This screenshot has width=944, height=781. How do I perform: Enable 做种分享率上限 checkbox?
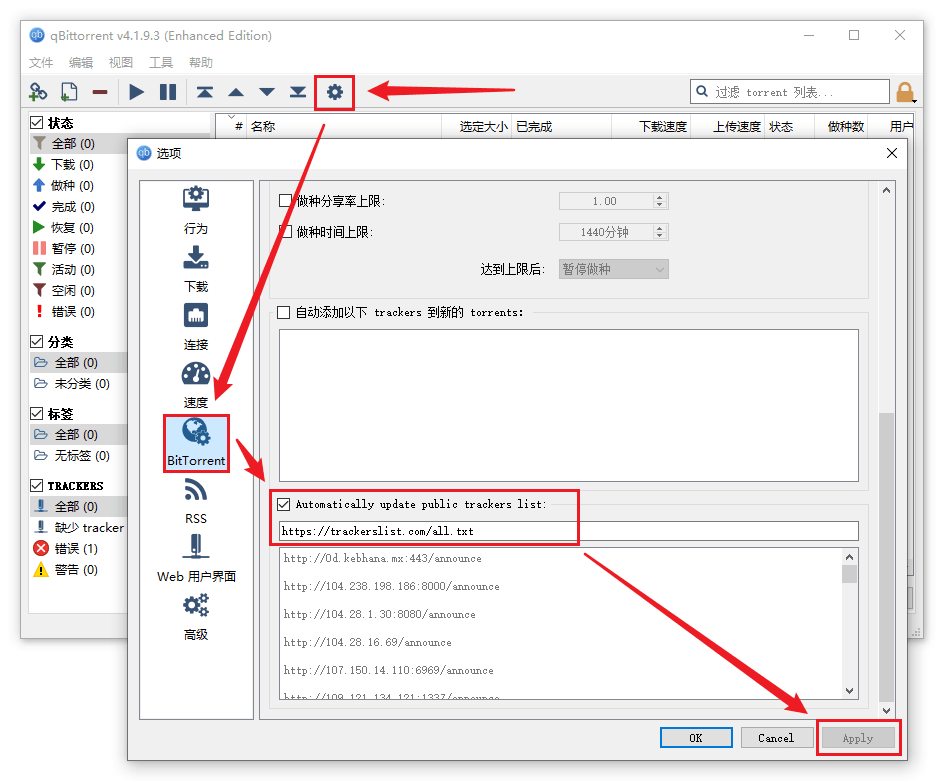click(285, 201)
